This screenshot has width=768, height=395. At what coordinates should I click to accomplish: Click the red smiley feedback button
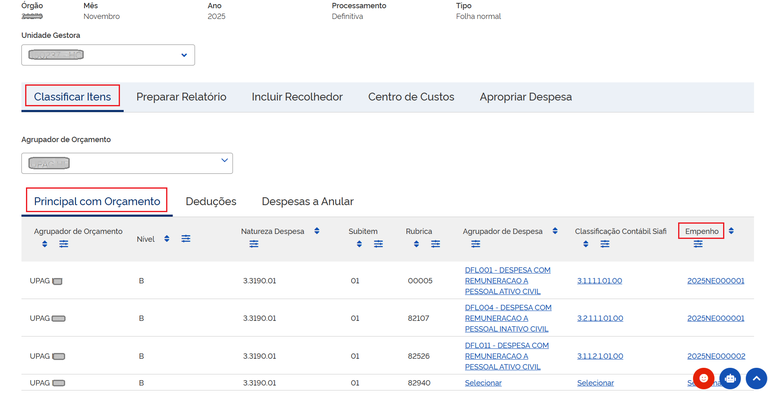(704, 378)
